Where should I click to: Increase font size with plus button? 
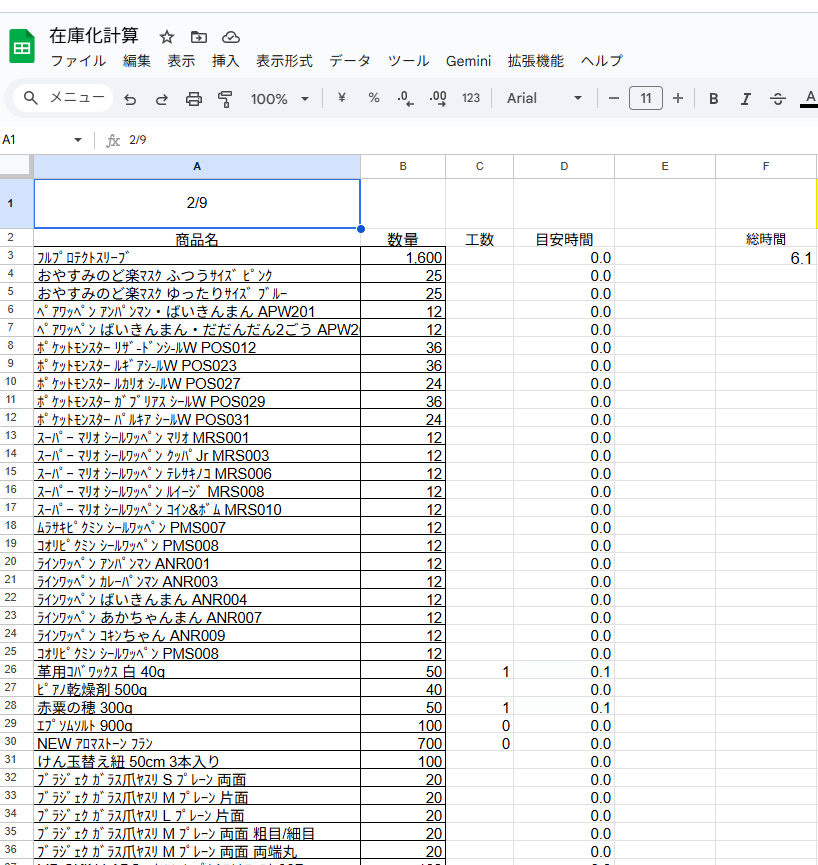tap(678, 98)
